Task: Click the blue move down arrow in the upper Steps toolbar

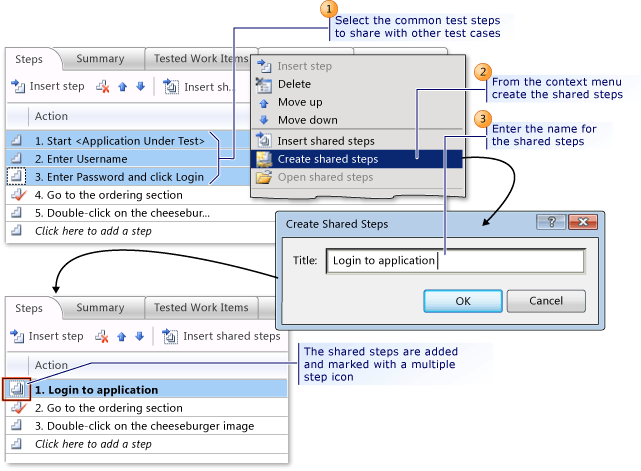Action: (x=140, y=87)
